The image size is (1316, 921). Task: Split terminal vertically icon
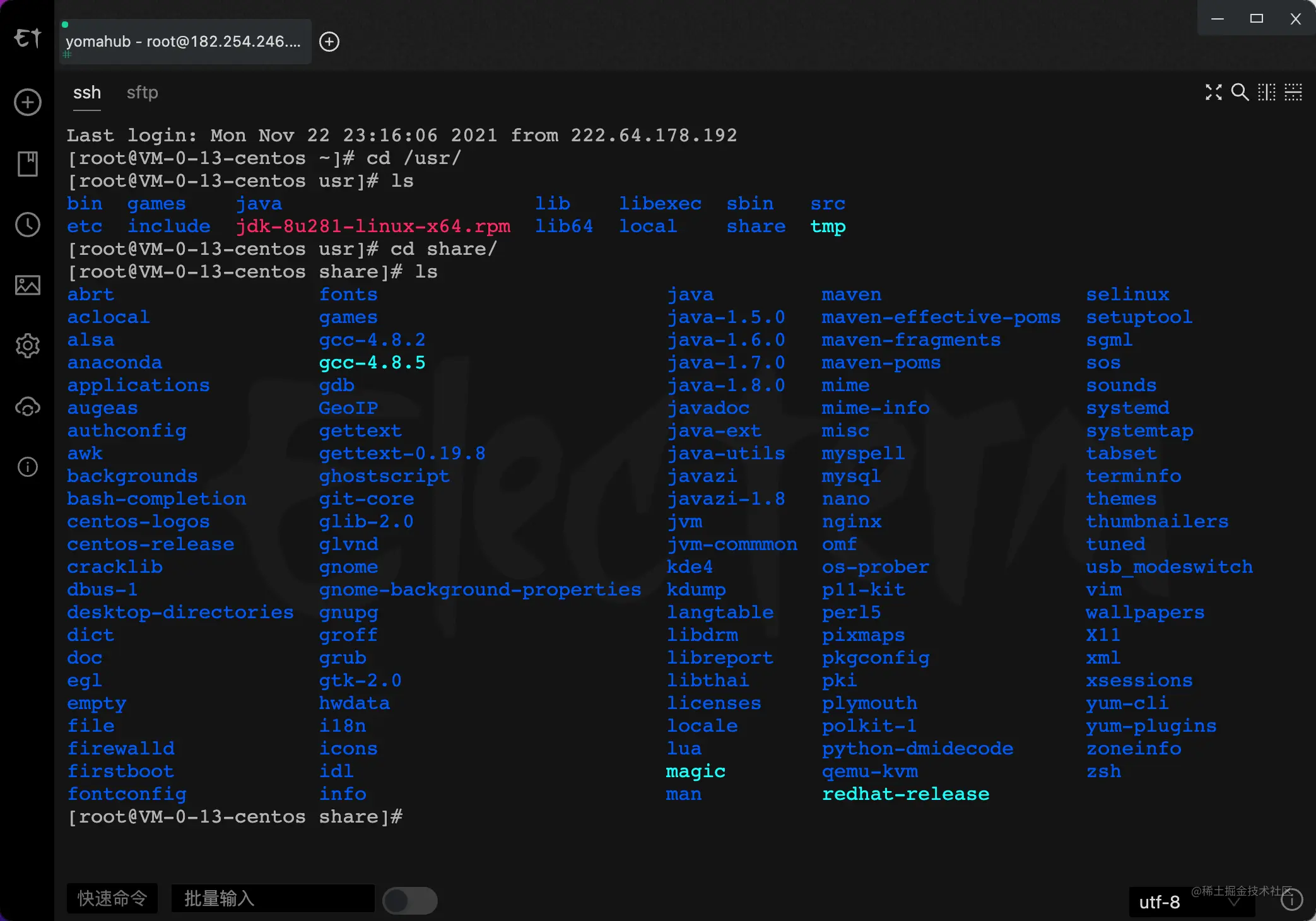[1266, 92]
